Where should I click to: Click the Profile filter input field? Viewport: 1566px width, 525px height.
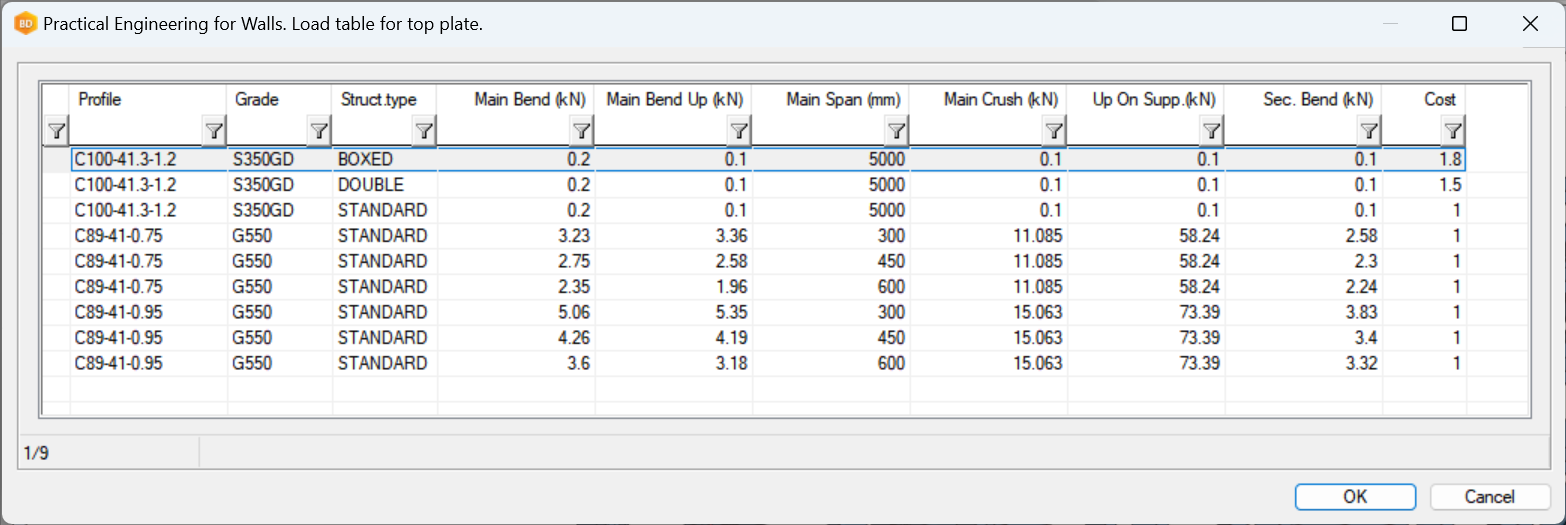coord(137,130)
